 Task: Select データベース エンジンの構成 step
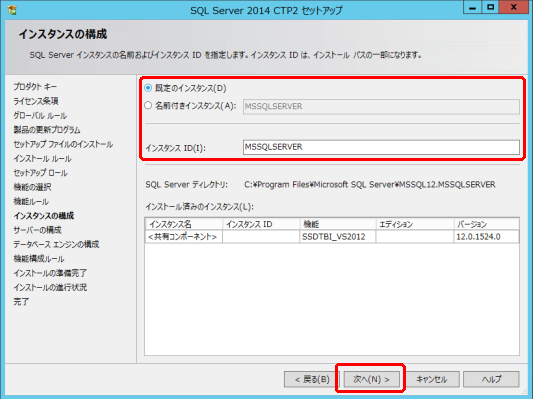[x=56, y=244]
